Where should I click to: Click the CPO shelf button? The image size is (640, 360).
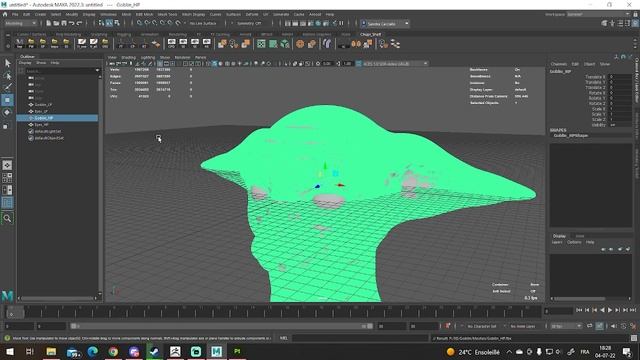[171, 43]
